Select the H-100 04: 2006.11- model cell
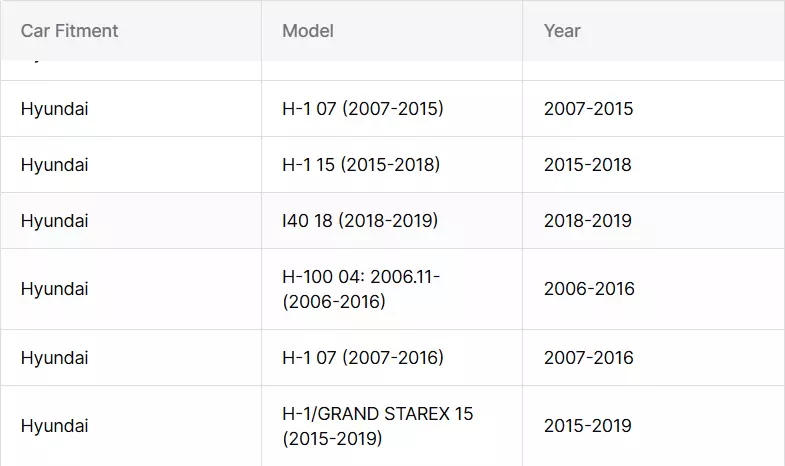785x466 pixels. (x=392, y=289)
